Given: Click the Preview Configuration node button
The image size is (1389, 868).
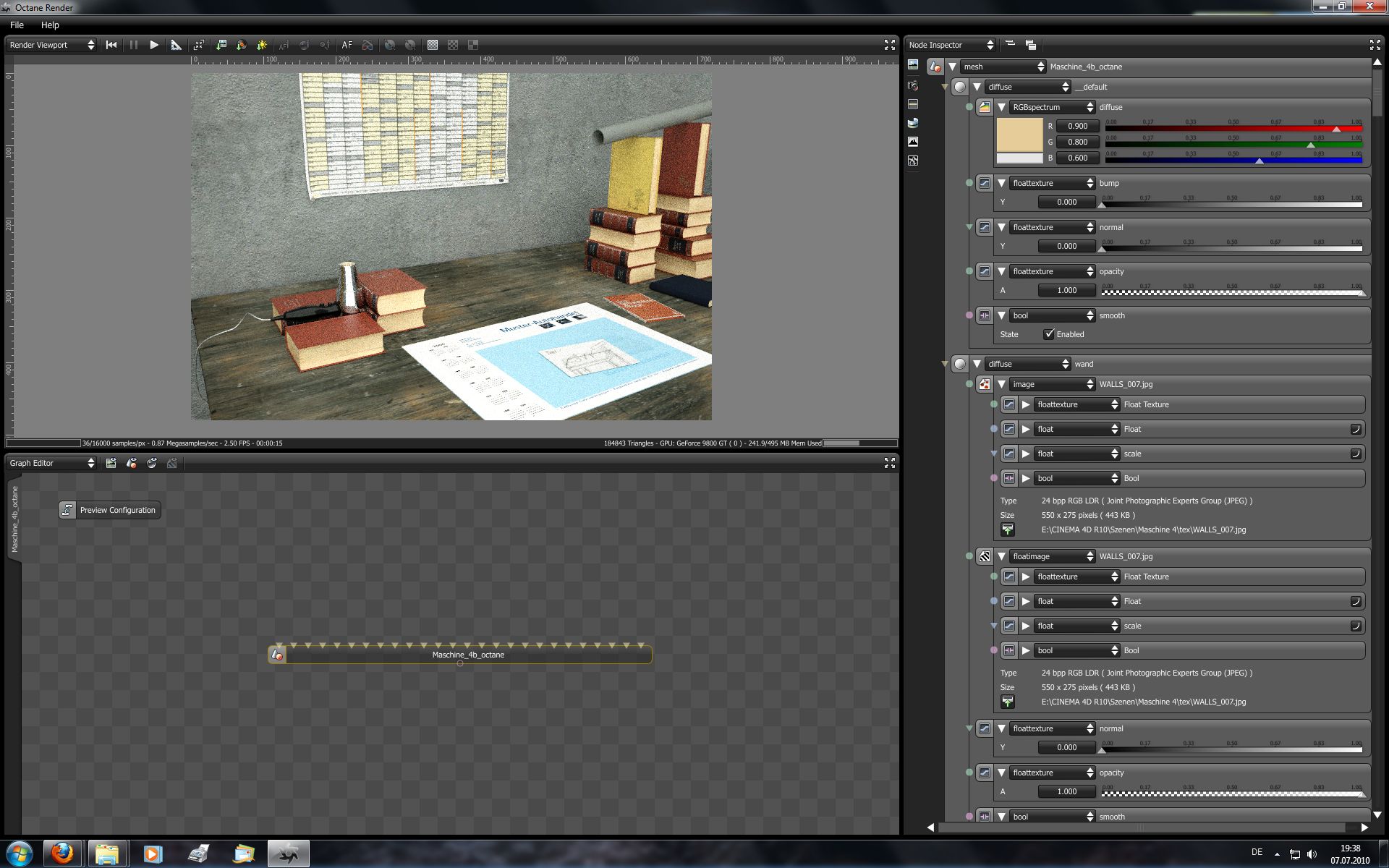Looking at the screenshot, I should [x=110, y=510].
